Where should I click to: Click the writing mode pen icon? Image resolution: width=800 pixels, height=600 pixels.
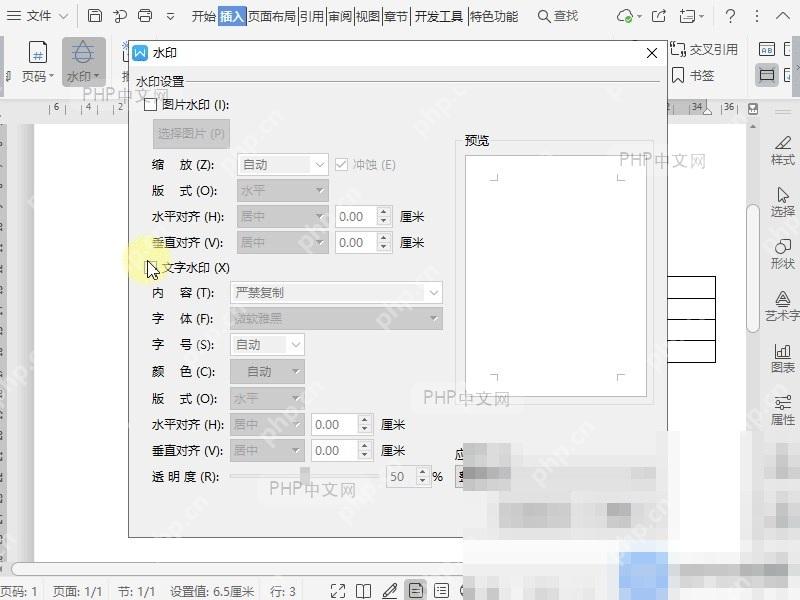tap(389, 591)
